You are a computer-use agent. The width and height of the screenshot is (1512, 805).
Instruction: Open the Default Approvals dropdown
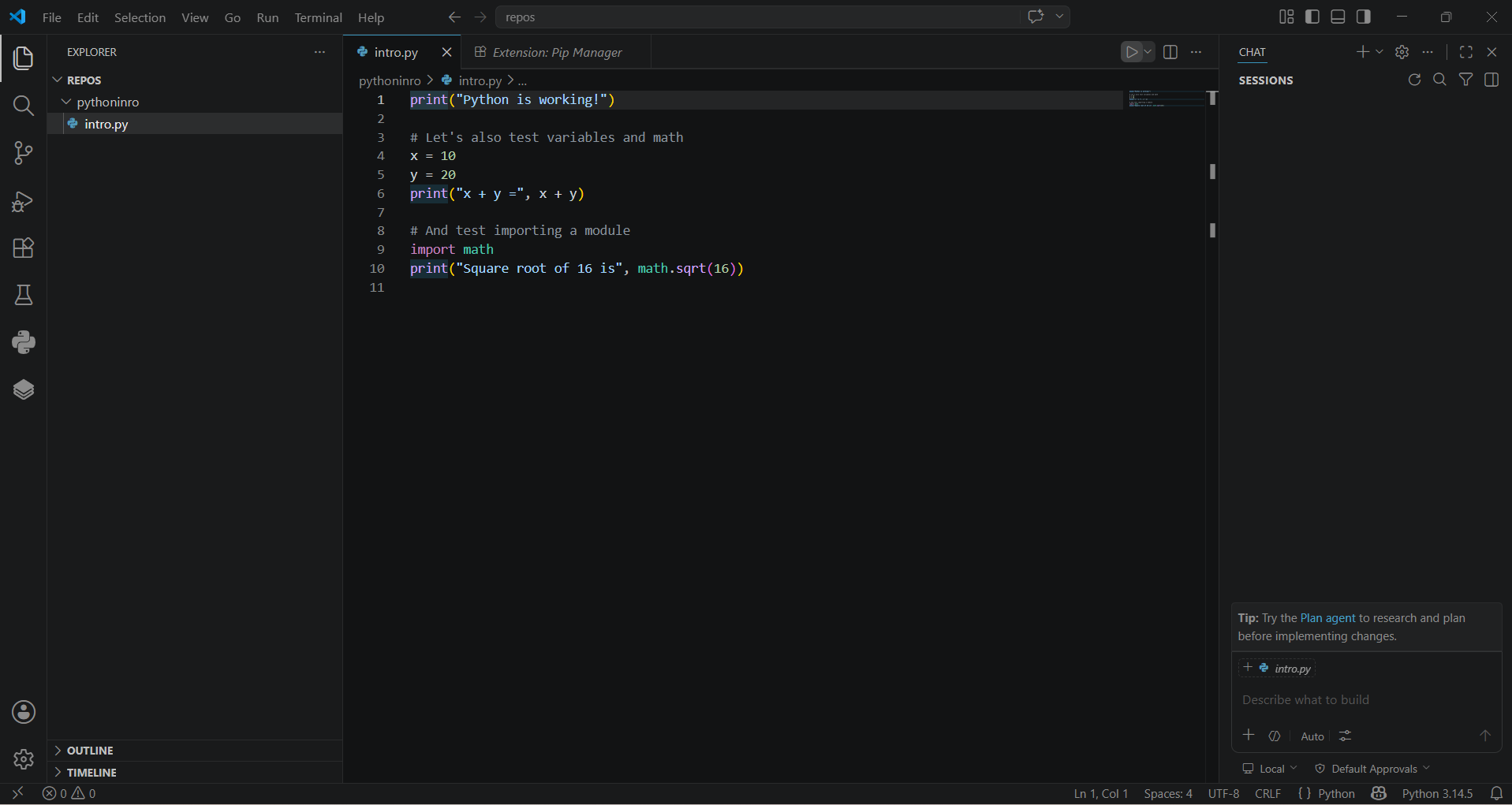(1372, 769)
